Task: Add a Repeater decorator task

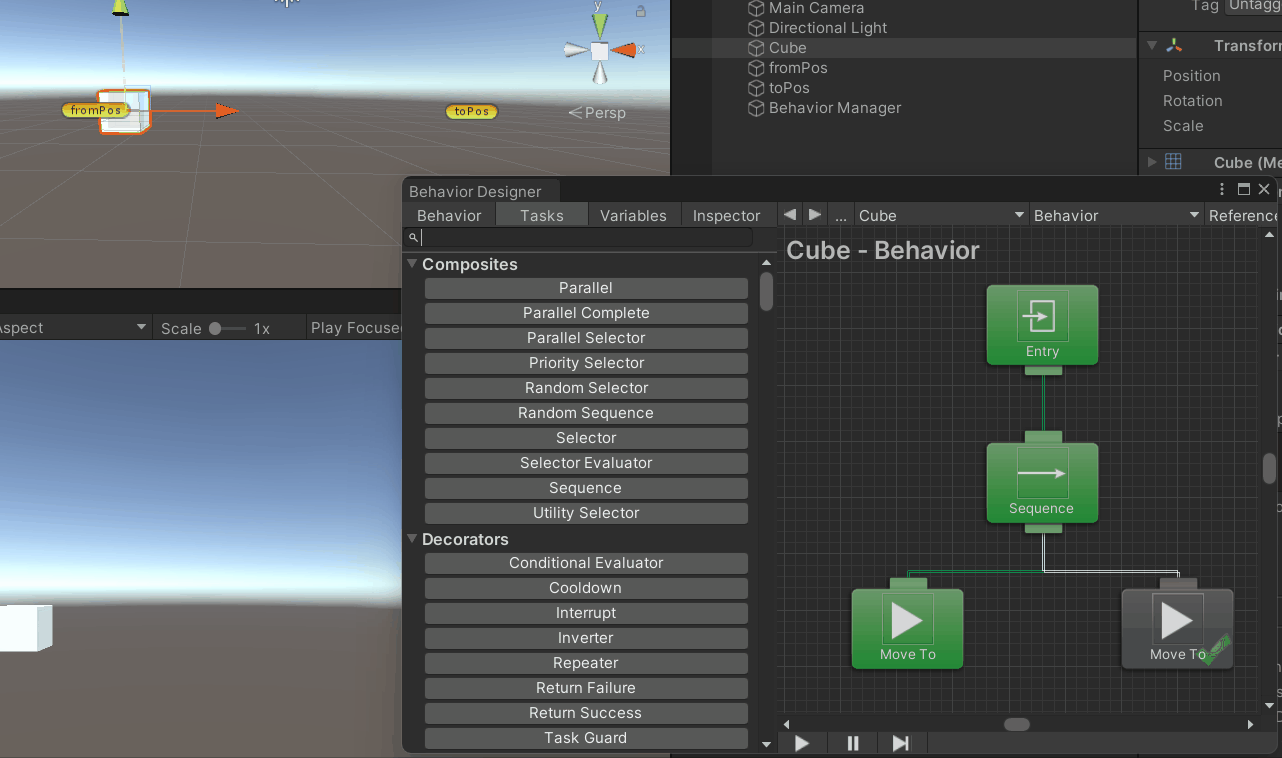Action: tap(586, 663)
